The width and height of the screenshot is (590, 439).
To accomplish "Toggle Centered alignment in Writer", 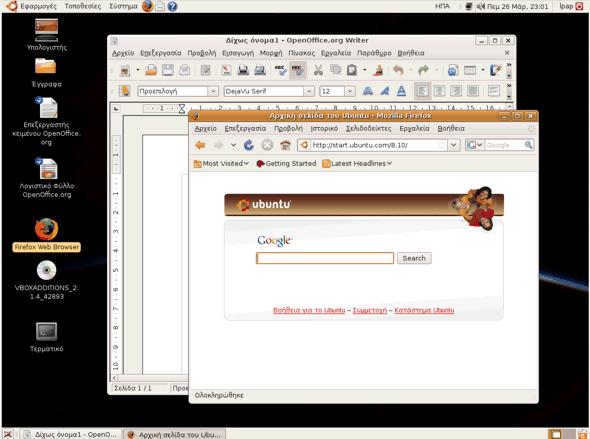I will coord(439,91).
